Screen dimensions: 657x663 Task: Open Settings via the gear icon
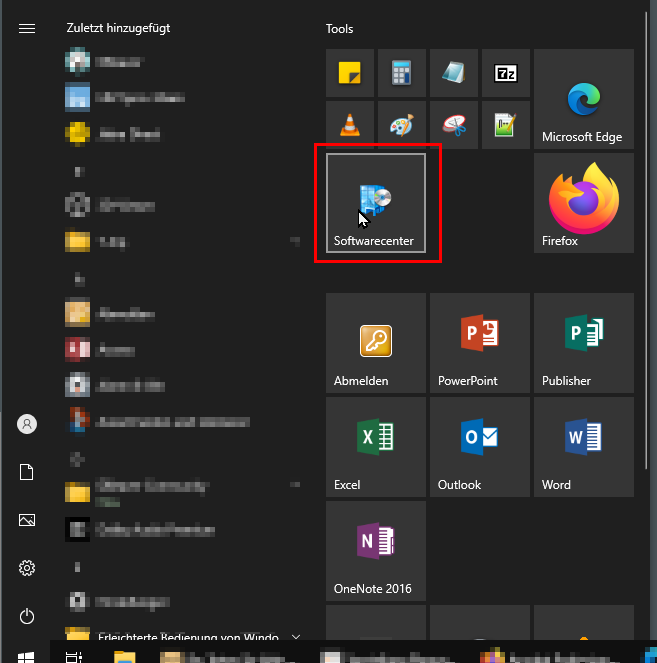coord(27,568)
